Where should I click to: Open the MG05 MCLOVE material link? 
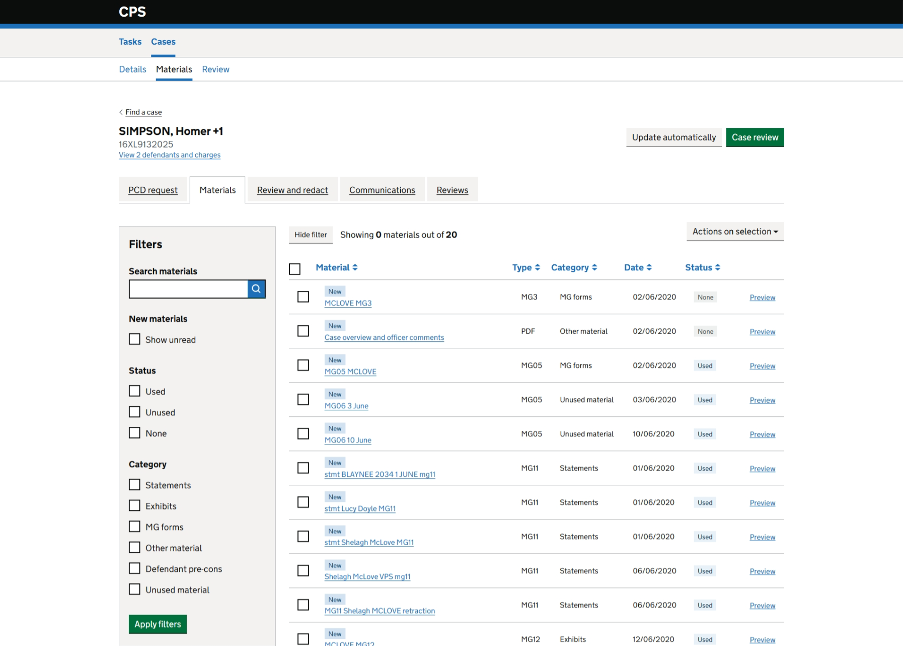(x=350, y=371)
